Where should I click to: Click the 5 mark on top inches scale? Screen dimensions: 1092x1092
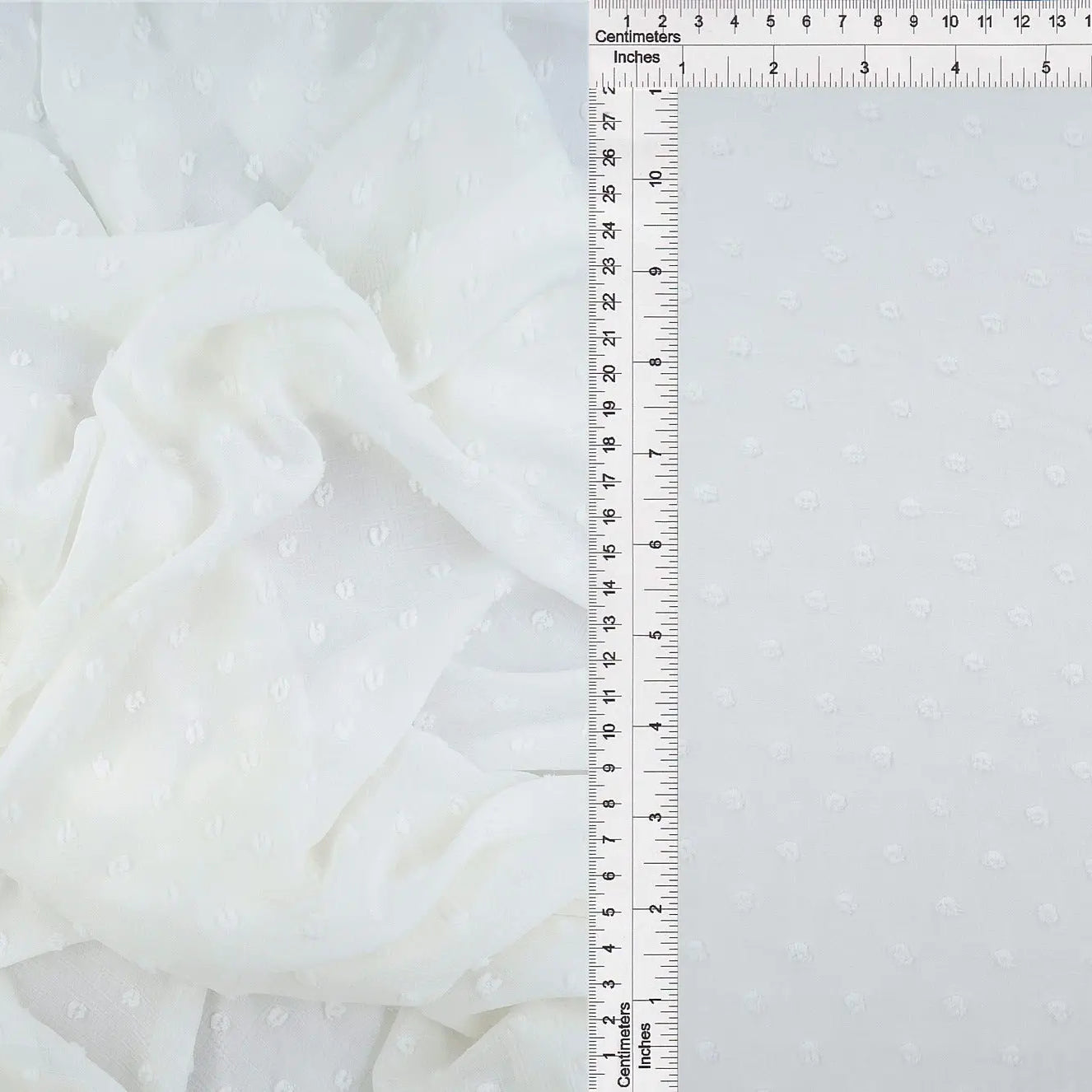[x=1046, y=68]
